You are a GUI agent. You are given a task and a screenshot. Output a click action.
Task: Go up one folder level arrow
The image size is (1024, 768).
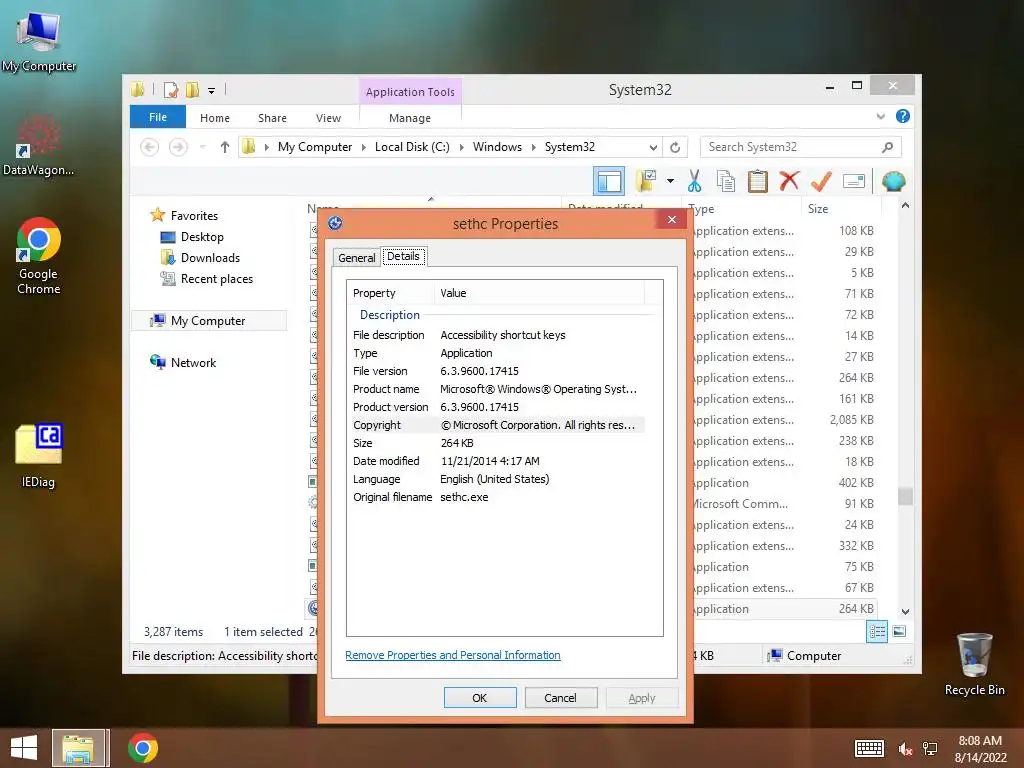[x=225, y=147]
